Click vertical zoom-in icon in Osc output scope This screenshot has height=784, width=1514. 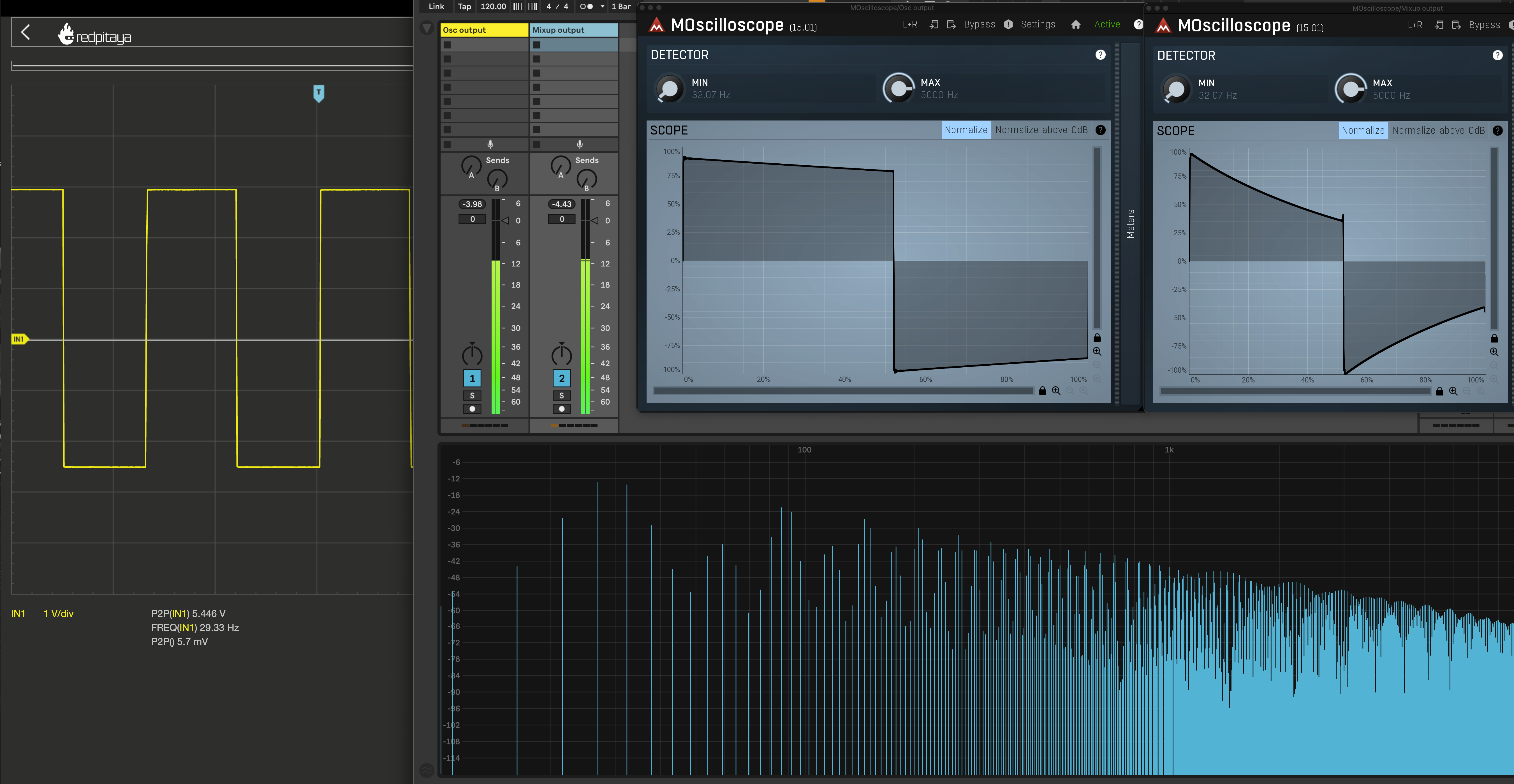tap(1097, 351)
